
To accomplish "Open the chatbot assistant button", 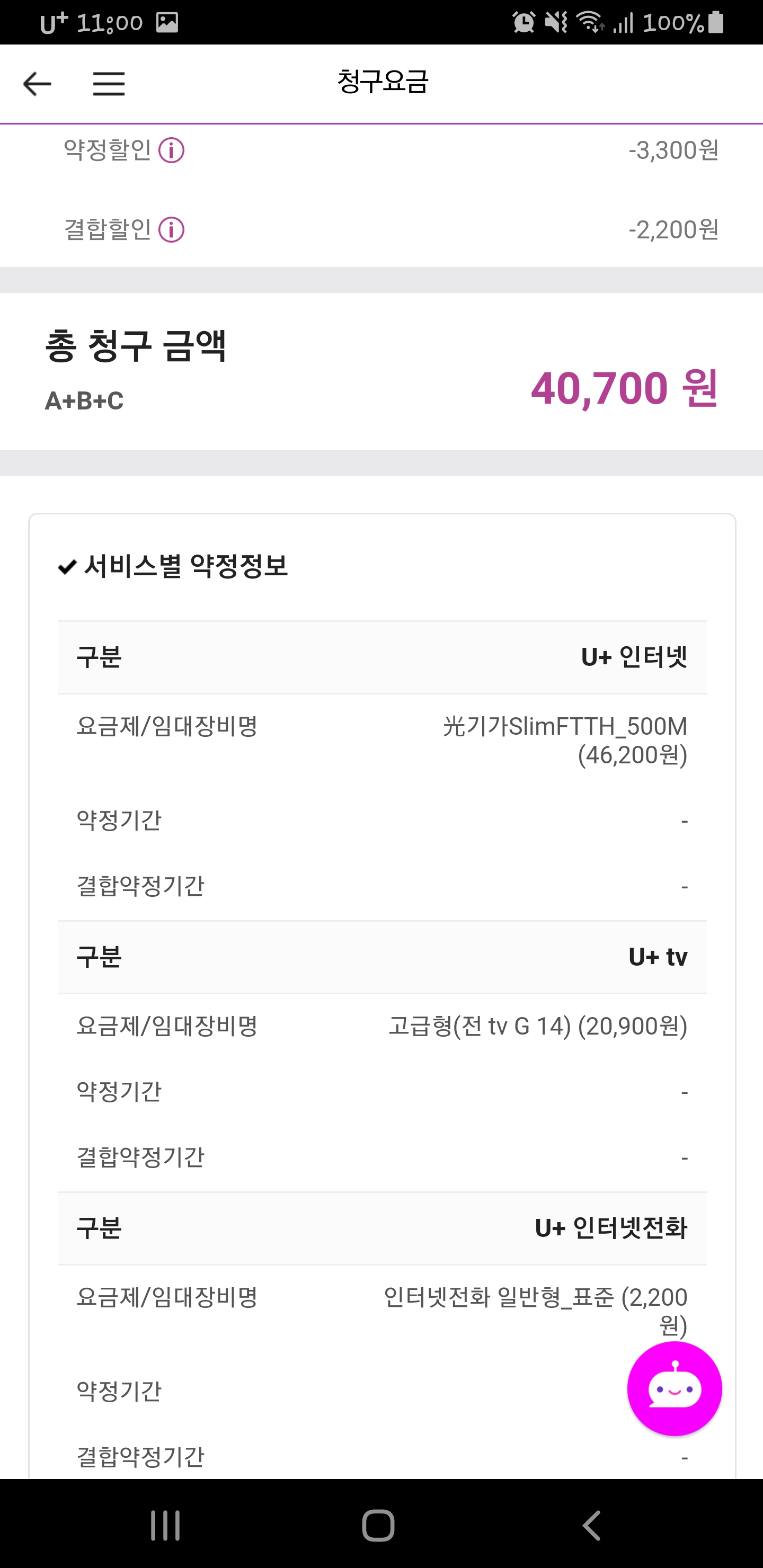I will (x=674, y=1388).
